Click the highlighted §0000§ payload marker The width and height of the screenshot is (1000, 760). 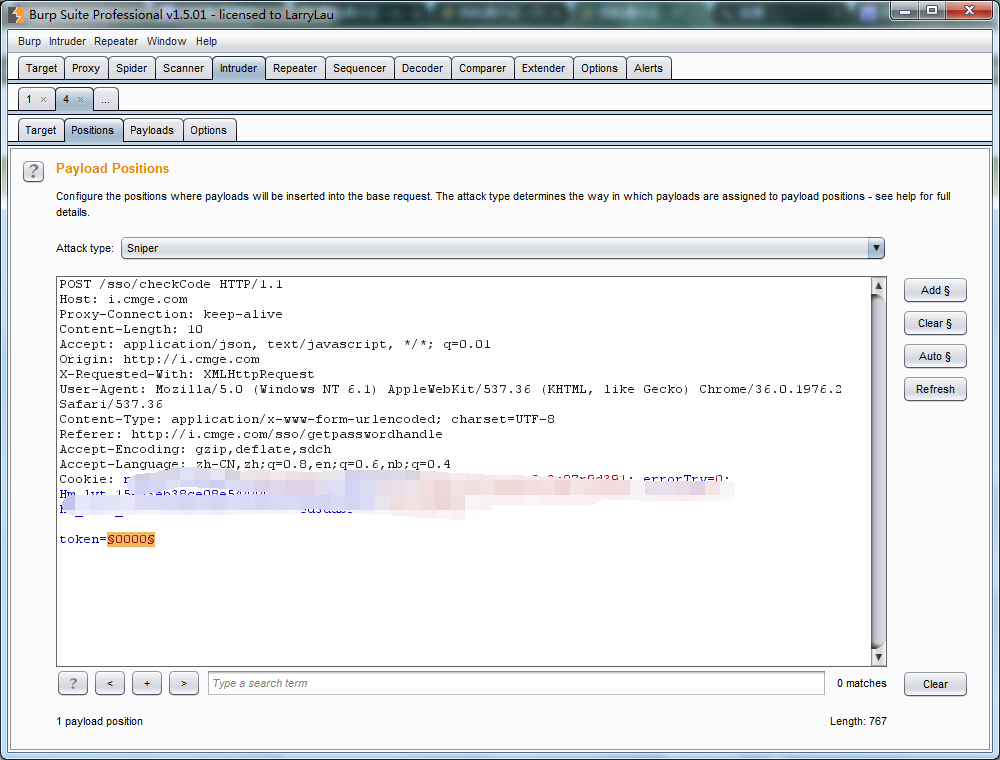point(131,539)
